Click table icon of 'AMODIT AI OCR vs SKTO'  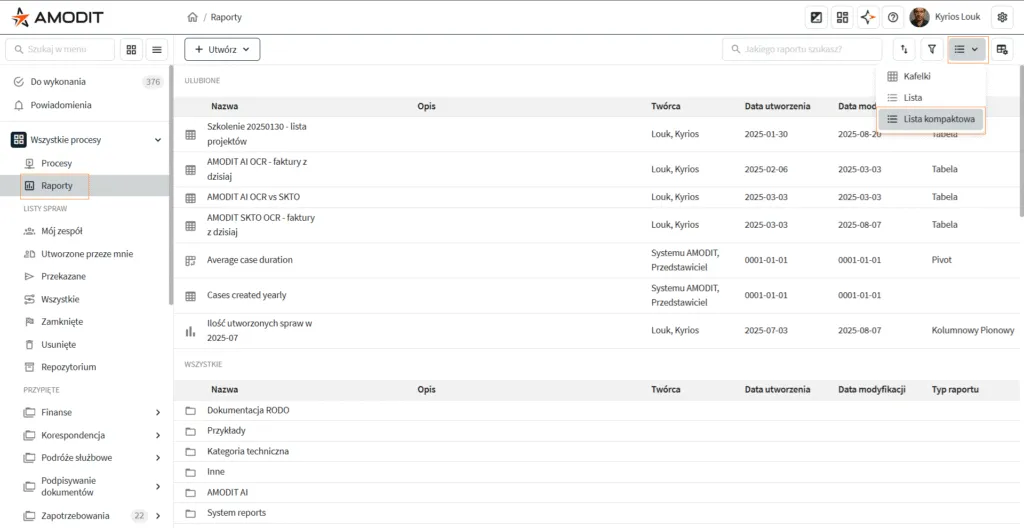[x=191, y=197]
